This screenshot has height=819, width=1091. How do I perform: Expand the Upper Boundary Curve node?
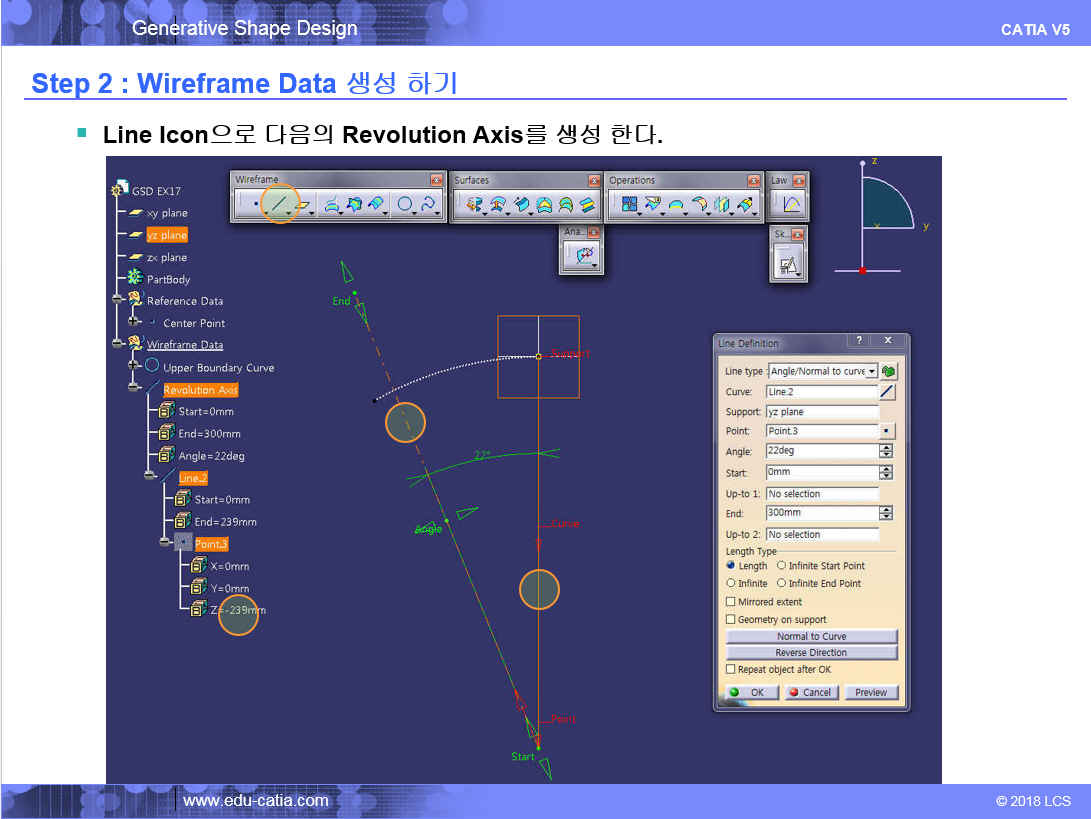click(x=134, y=367)
